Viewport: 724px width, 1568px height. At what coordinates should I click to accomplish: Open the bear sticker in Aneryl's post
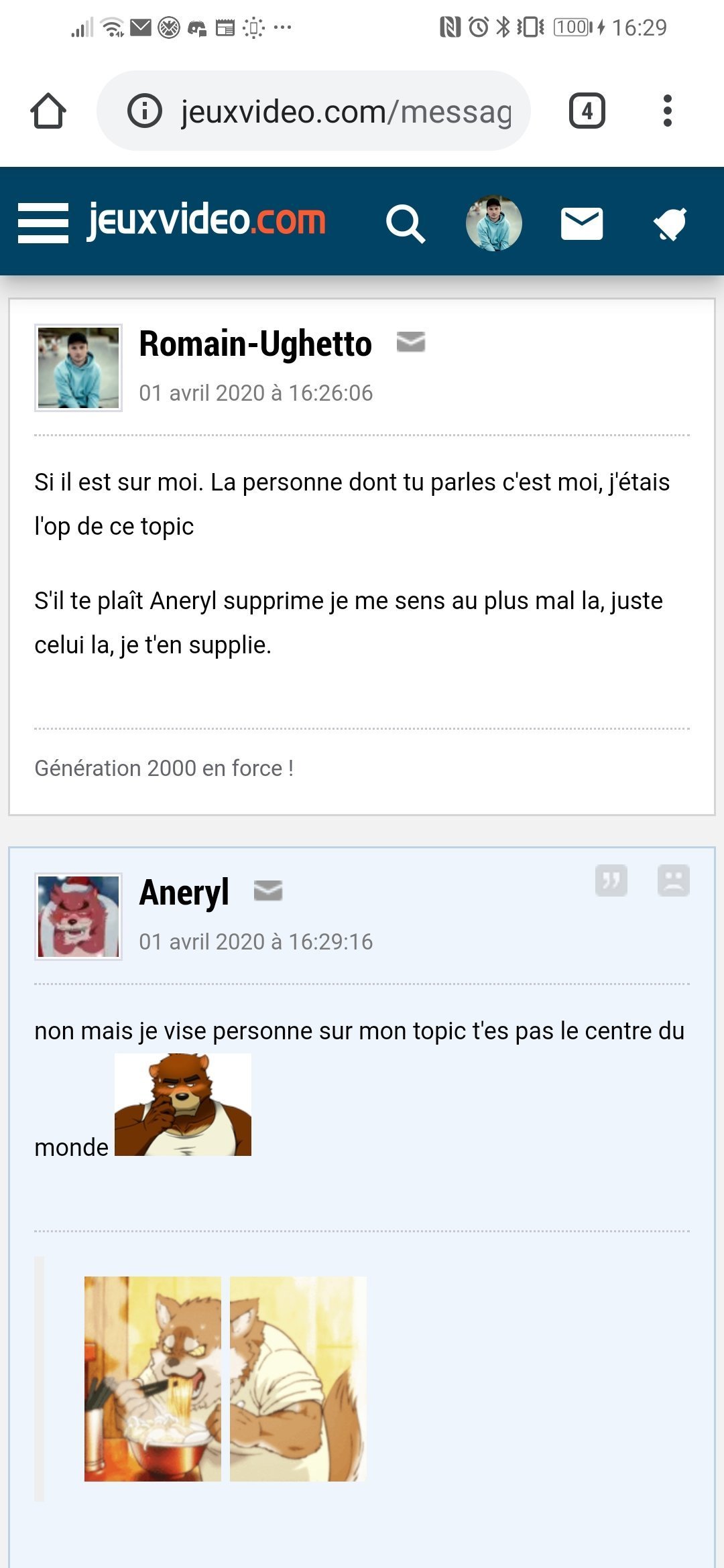(183, 1104)
